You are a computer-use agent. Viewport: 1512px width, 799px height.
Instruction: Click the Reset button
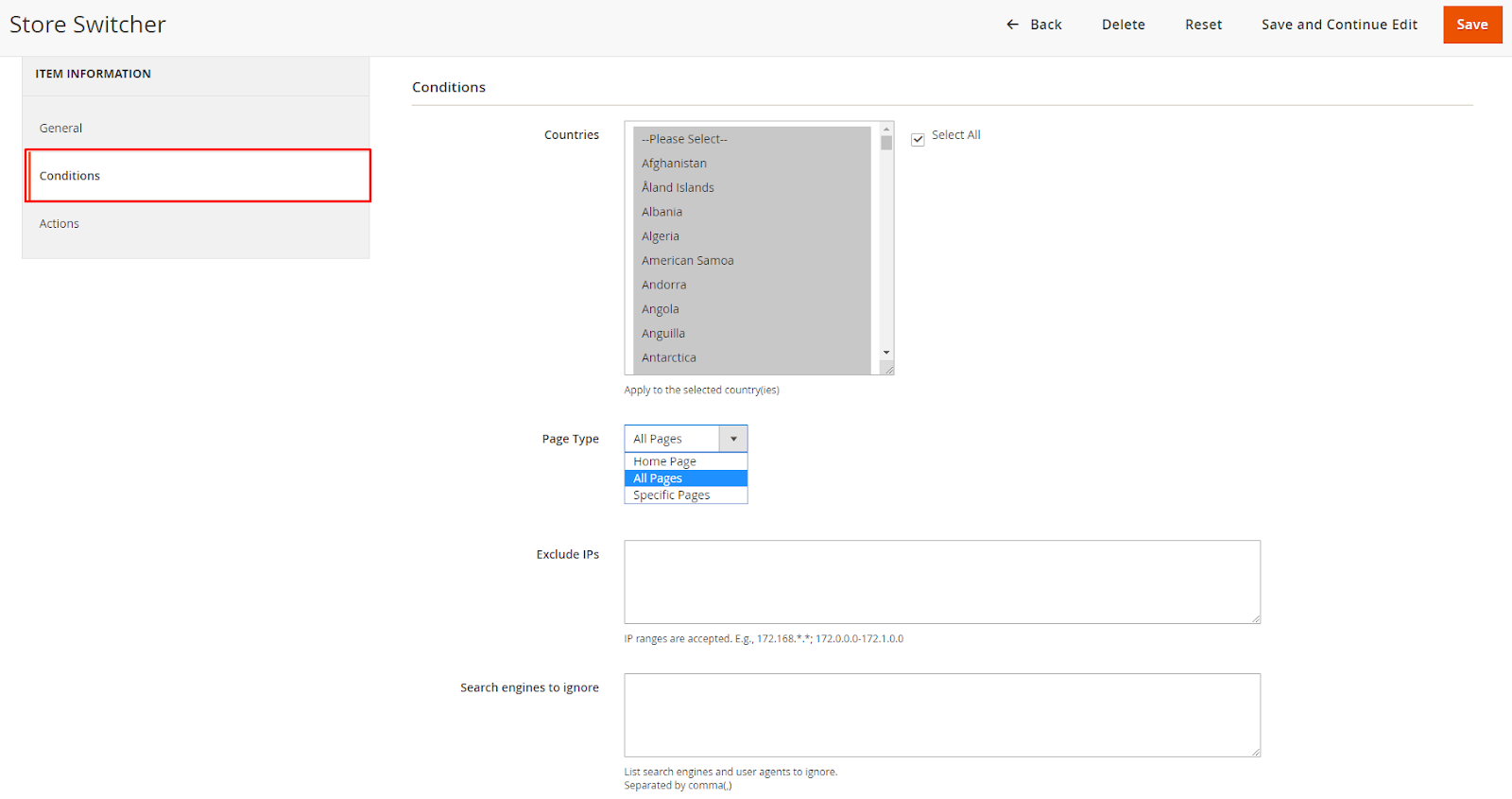[x=1203, y=25]
